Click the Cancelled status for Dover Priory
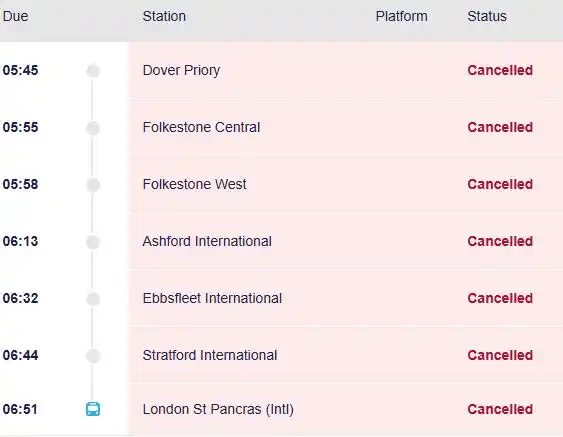Viewport: 563px width, 437px height. 500,70
